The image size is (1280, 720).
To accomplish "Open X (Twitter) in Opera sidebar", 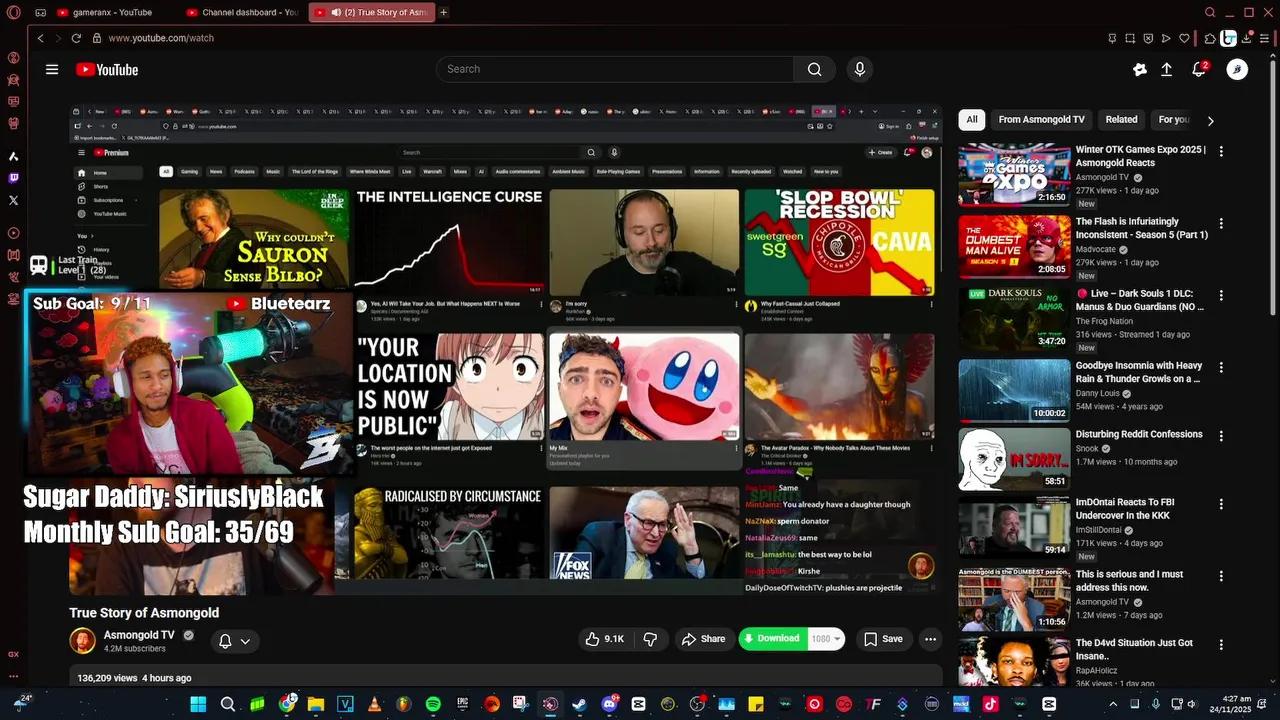I will (13, 200).
